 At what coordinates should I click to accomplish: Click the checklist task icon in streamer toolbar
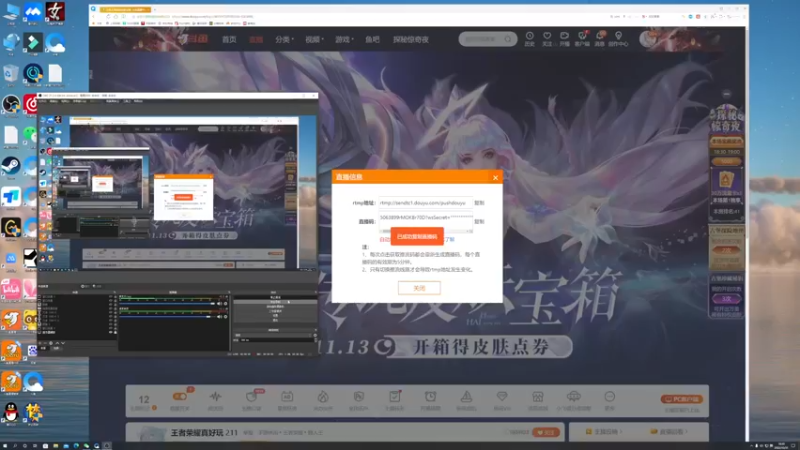point(394,397)
